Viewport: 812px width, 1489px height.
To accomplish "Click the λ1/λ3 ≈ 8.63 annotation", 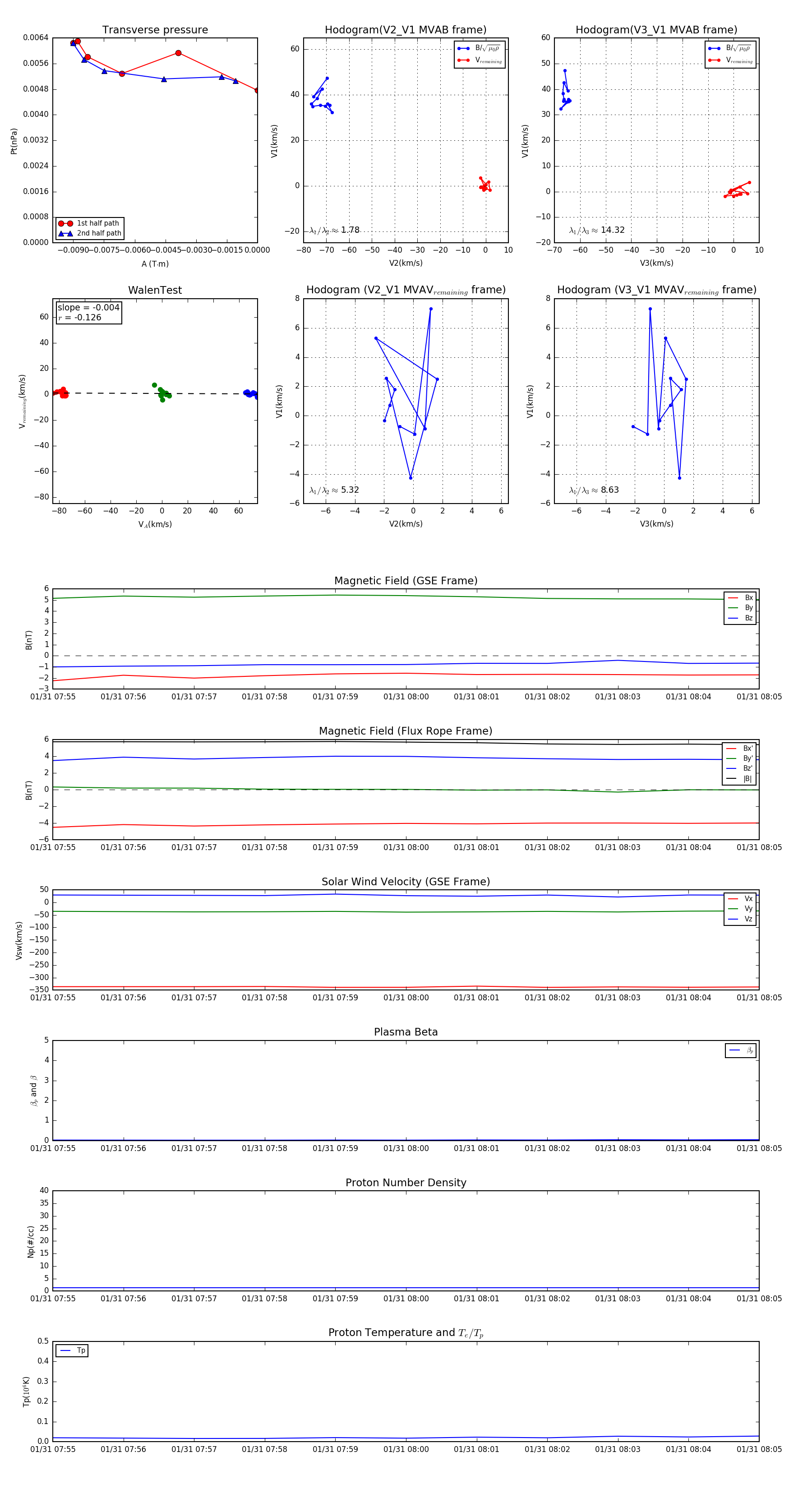I will (x=594, y=490).
